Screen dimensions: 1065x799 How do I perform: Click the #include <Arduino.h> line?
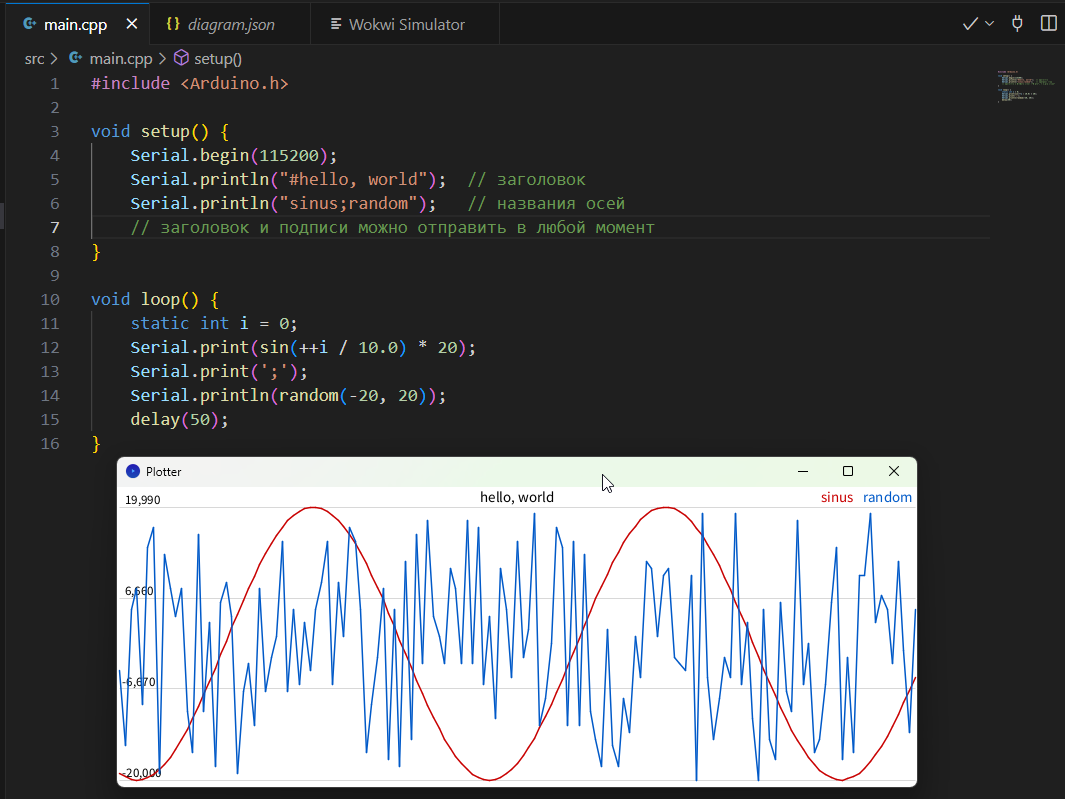(x=189, y=84)
